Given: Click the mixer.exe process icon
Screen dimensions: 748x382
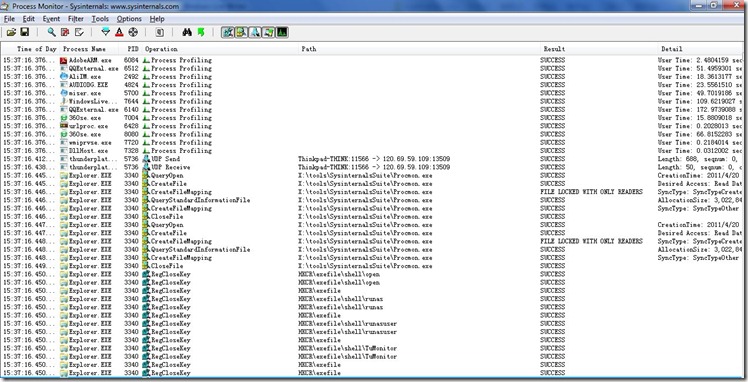Looking at the screenshot, I should [64, 93].
